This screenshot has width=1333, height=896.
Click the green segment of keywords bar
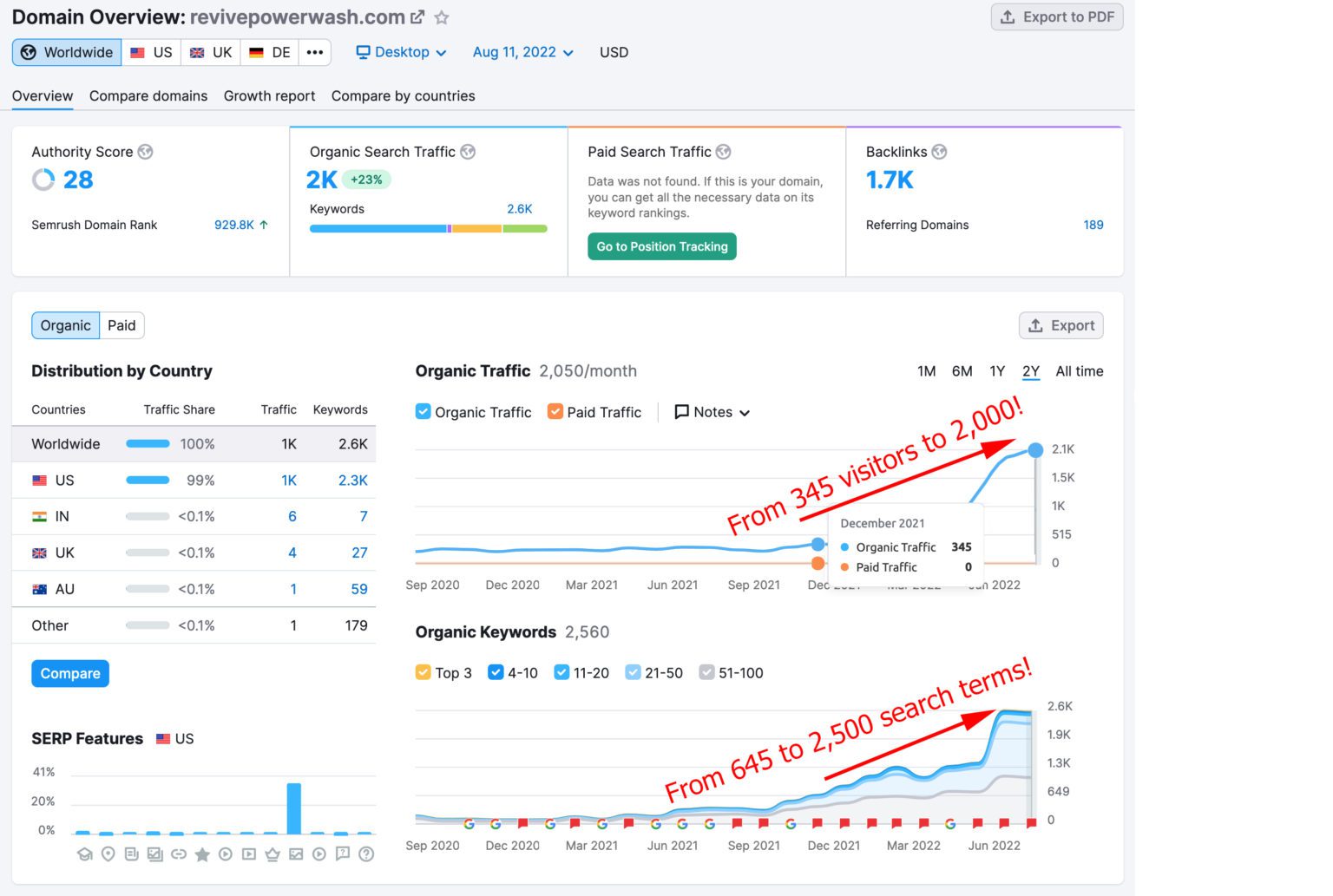click(x=525, y=229)
